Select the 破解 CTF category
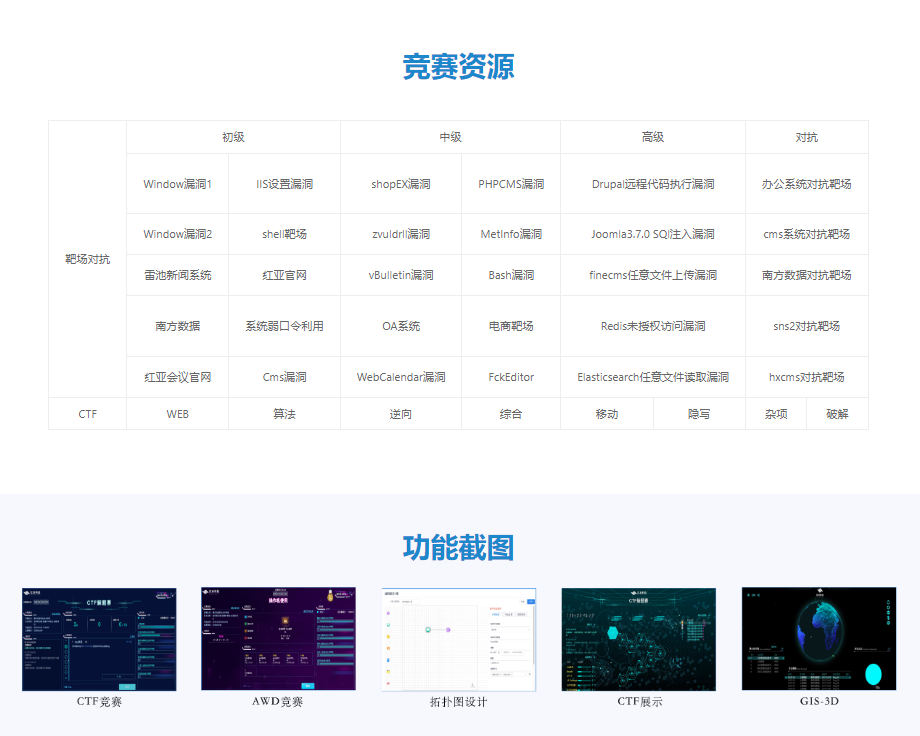The height and width of the screenshot is (736, 920). [837, 414]
